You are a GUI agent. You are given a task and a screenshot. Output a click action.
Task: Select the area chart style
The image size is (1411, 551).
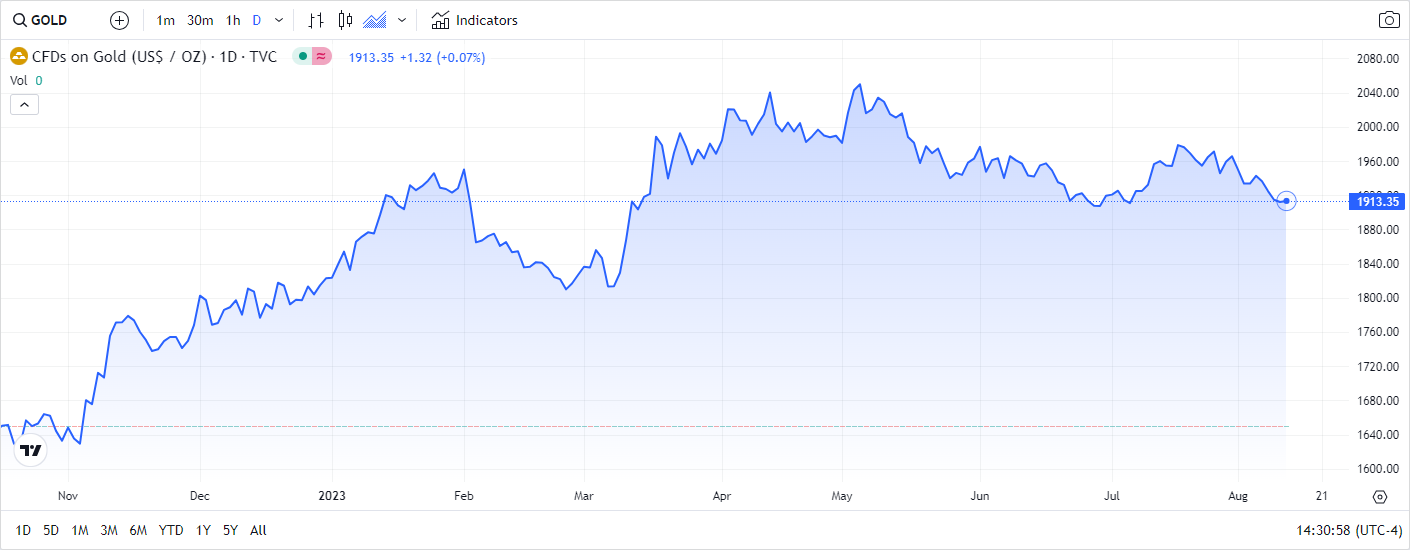point(375,20)
